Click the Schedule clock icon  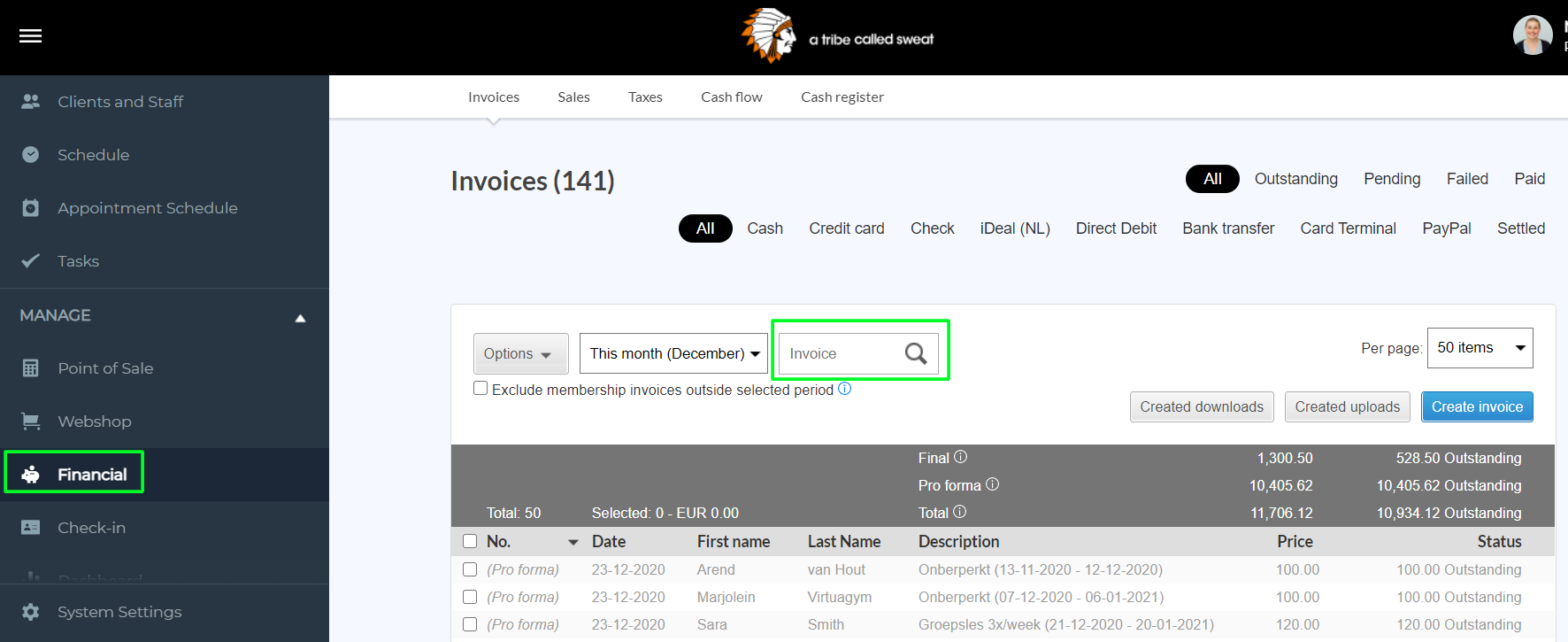click(x=31, y=155)
